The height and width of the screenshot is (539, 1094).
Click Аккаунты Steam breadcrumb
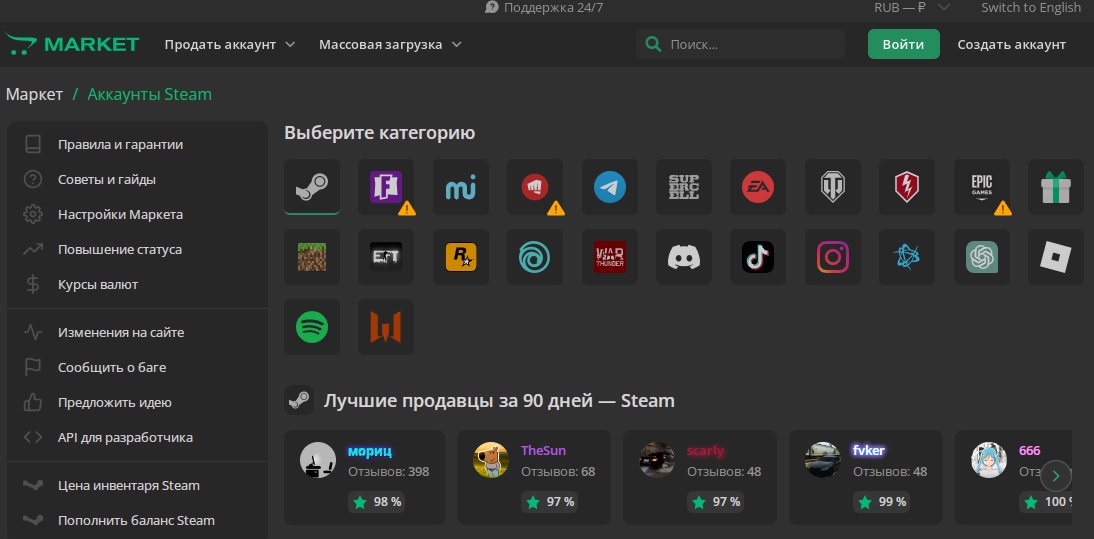[x=149, y=94]
